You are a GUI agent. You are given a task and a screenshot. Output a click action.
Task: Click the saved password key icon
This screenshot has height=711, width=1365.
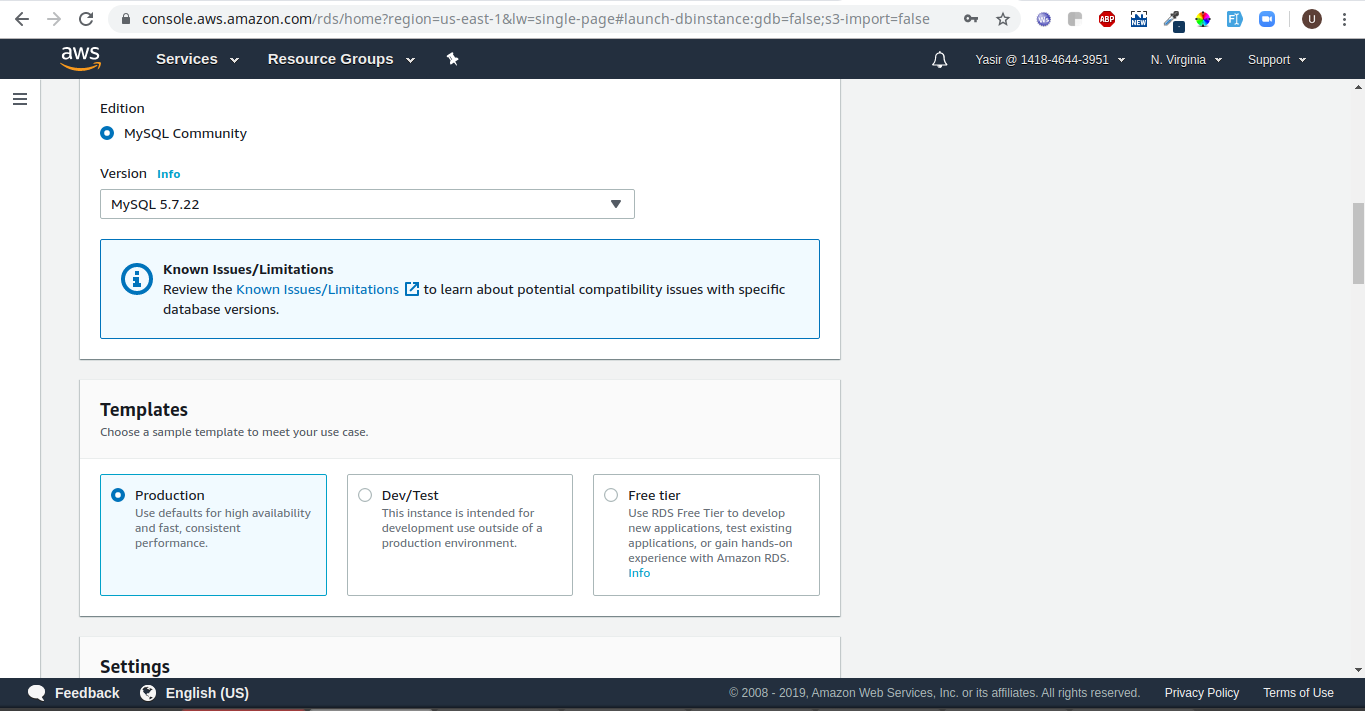click(x=971, y=19)
